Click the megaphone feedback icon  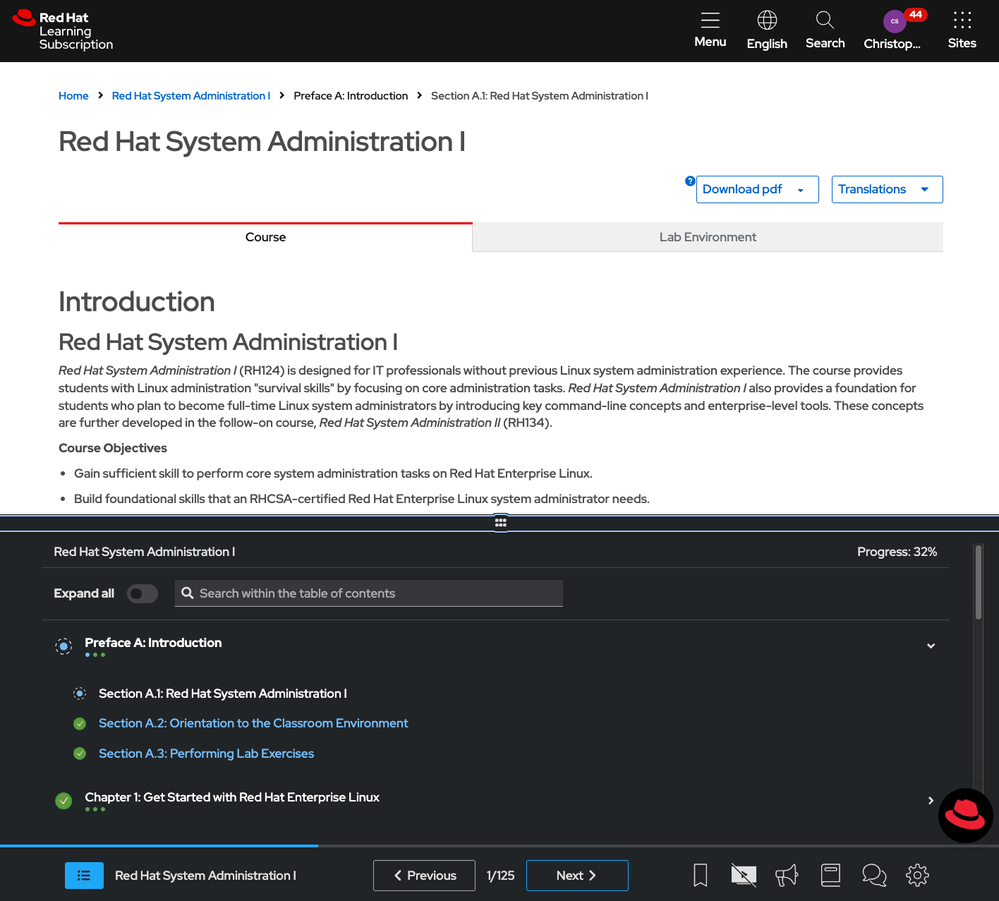787,875
